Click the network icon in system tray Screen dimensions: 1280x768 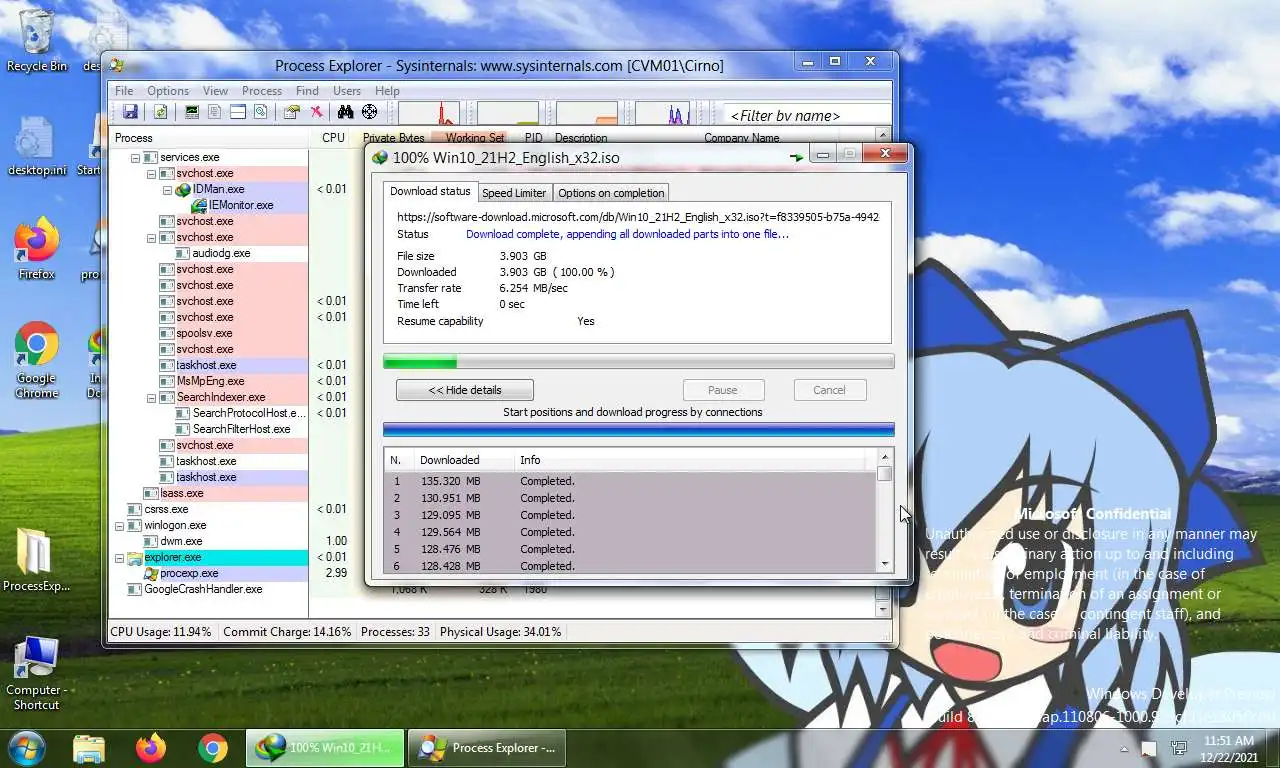click(1179, 748)
